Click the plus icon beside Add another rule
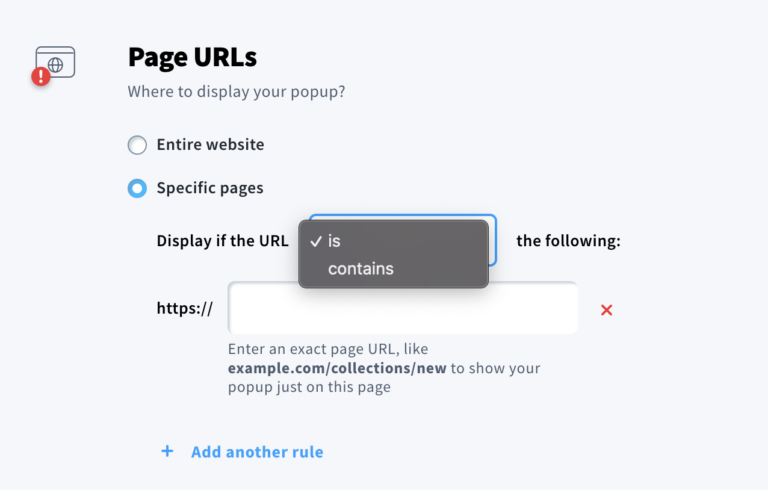The image size is (768, 490). pos(167,452)
